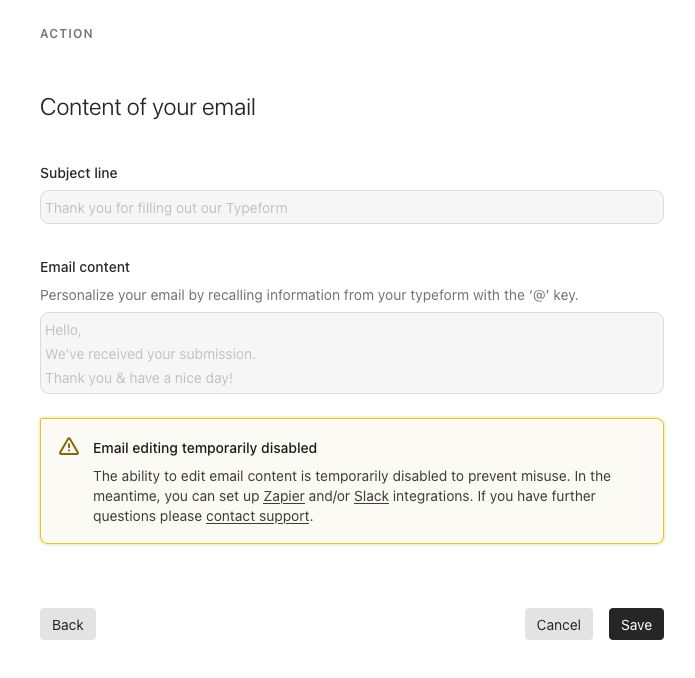Viewport: 695px width, 678px height.
Task: Click the warning triangle icon
Action: tap(69, 447)
